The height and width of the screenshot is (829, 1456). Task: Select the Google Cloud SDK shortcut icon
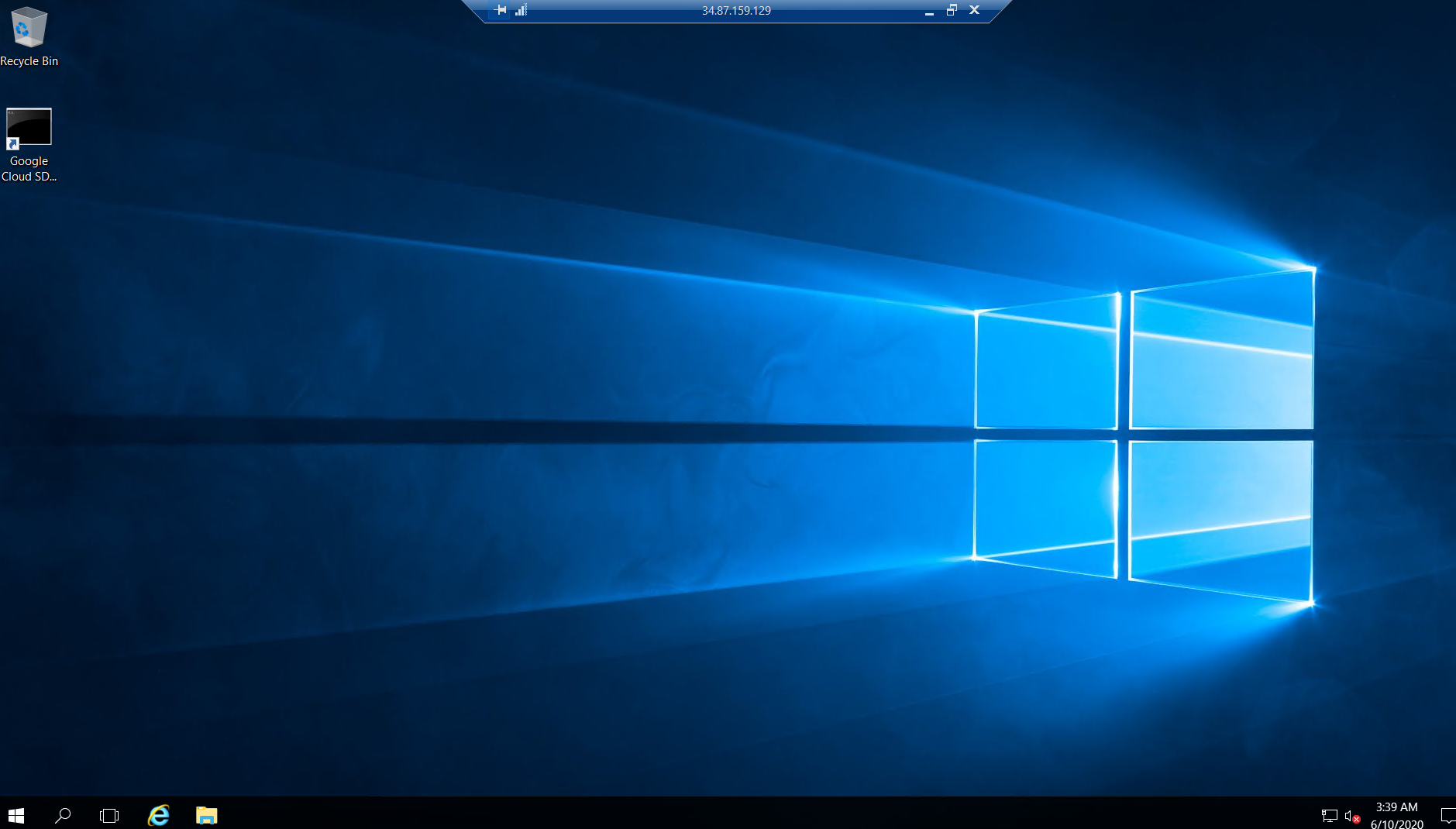[x=29, y=127]
